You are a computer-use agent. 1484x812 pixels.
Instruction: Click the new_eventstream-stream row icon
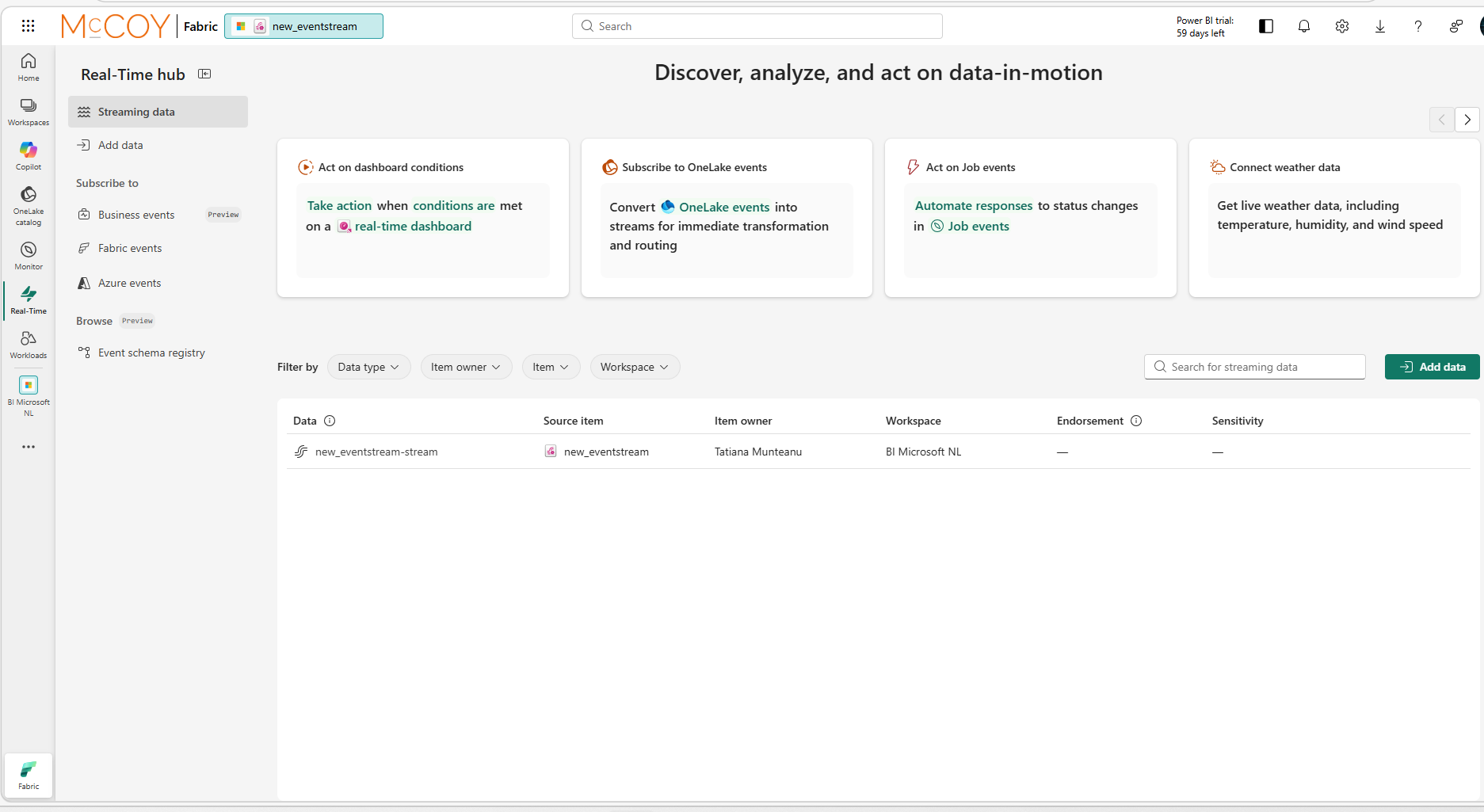click(x=301, y=452)
